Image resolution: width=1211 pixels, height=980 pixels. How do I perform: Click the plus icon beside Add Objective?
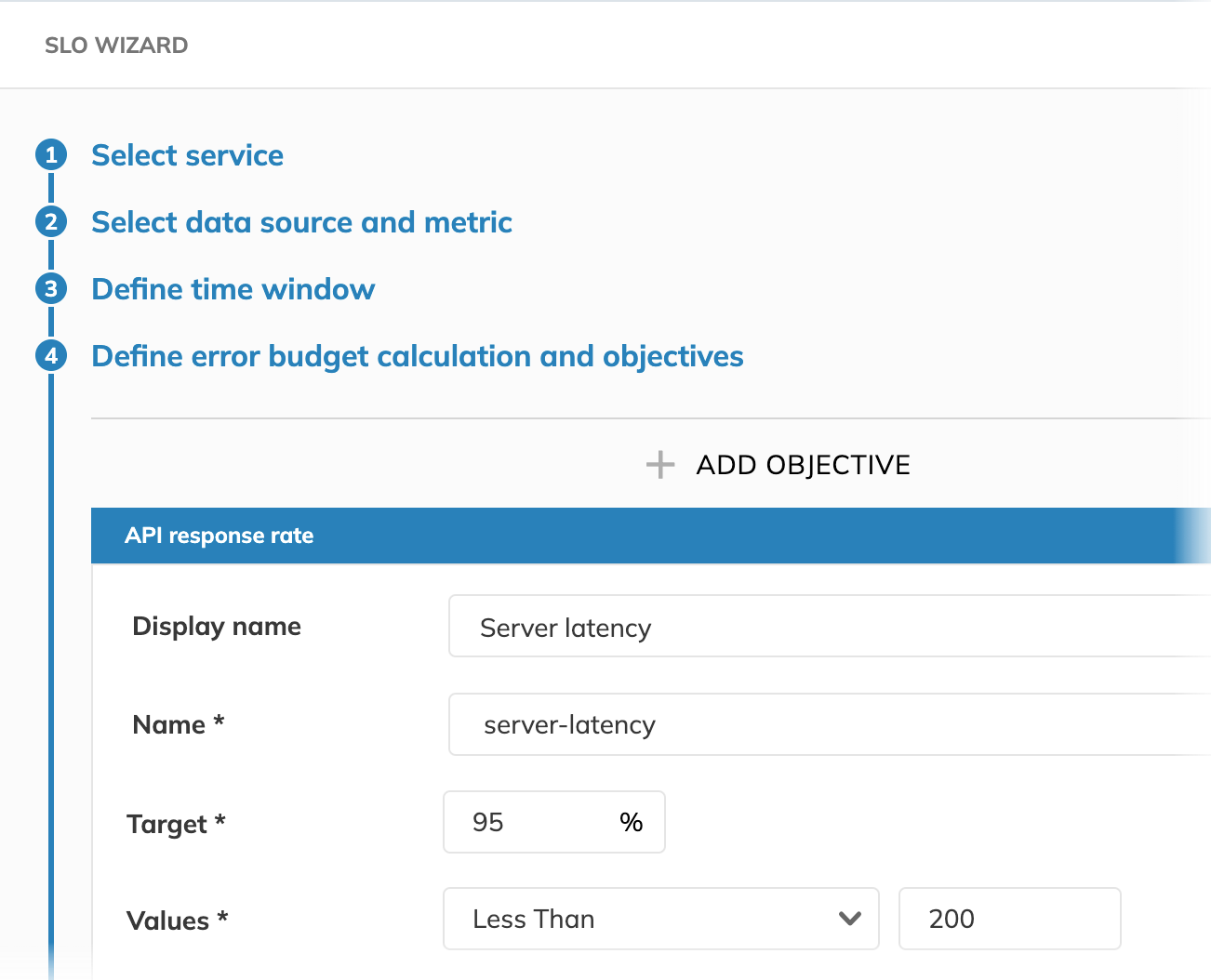click(660, 464)
